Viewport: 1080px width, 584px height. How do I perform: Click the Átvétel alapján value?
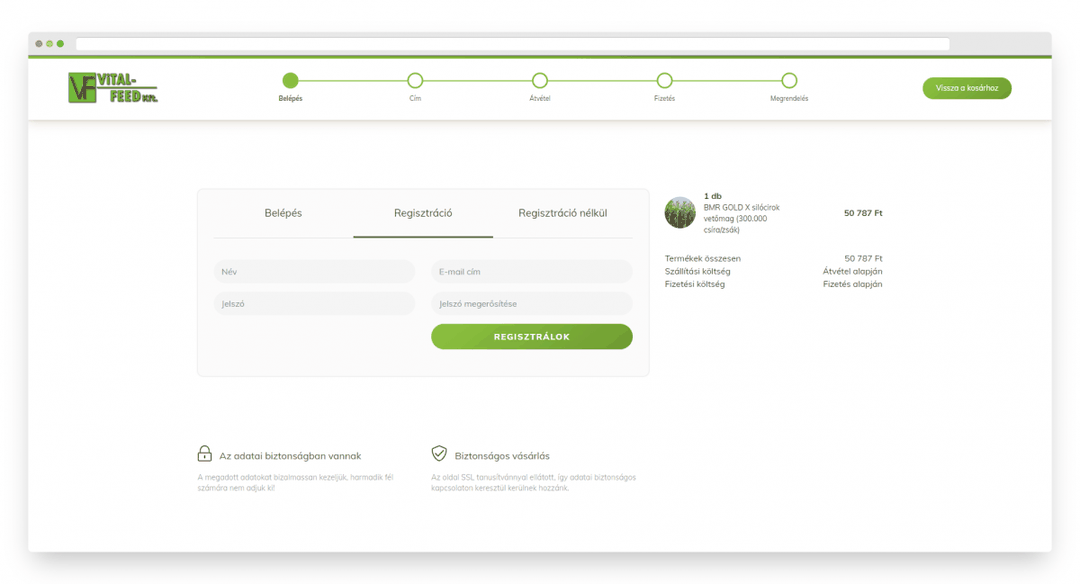click(853, 271)
